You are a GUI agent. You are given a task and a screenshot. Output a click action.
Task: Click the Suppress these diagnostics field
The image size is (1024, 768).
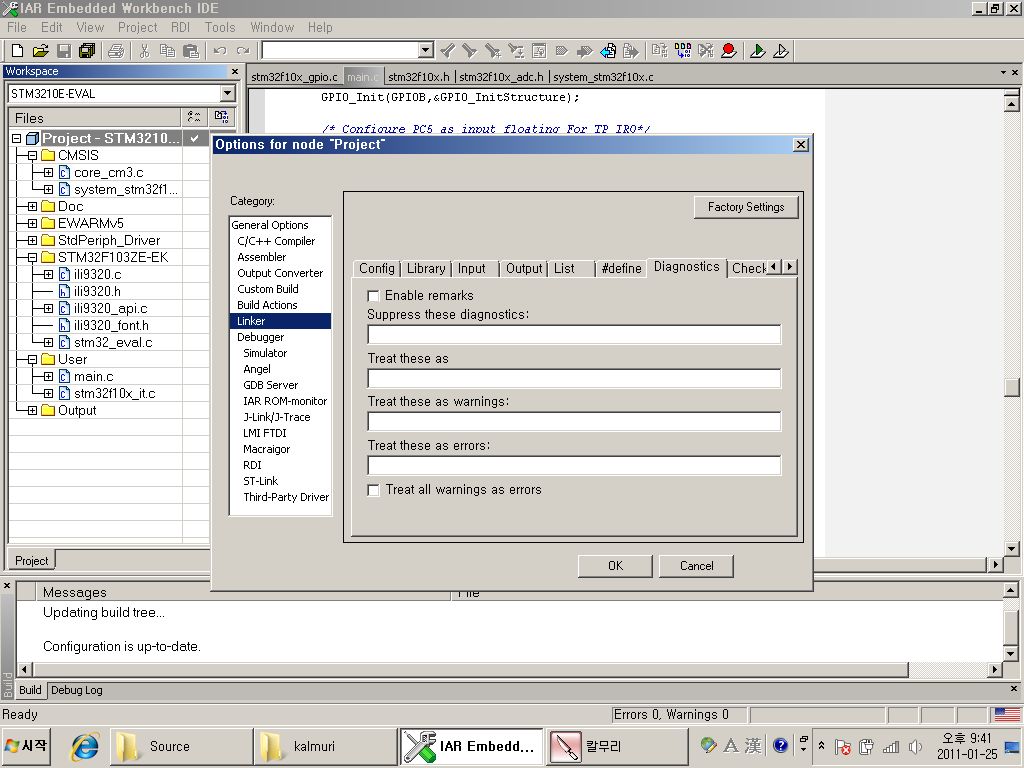574,334
